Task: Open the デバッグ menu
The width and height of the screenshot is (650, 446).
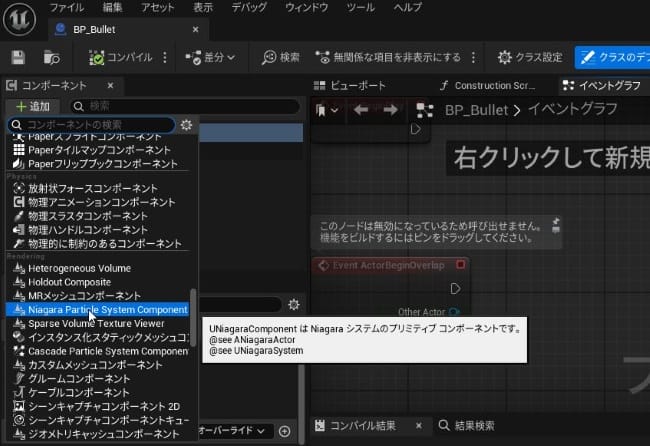Action: 249,7
